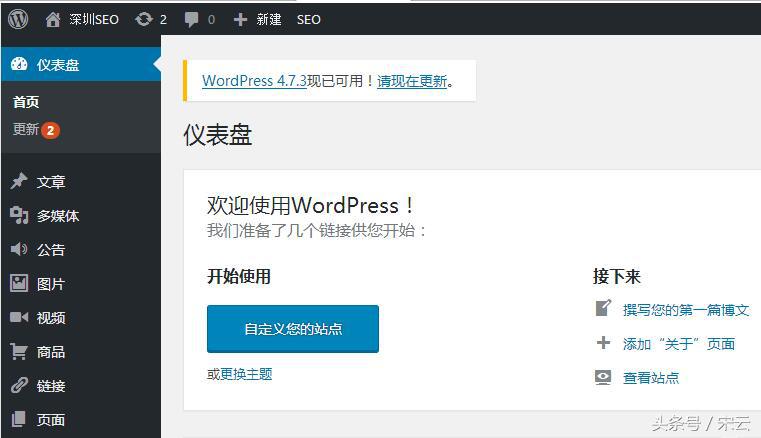Click the pages icon for 页面
The height and width of the screenshot is (438, 761).
pyautogui.click(x=18, y=419)
